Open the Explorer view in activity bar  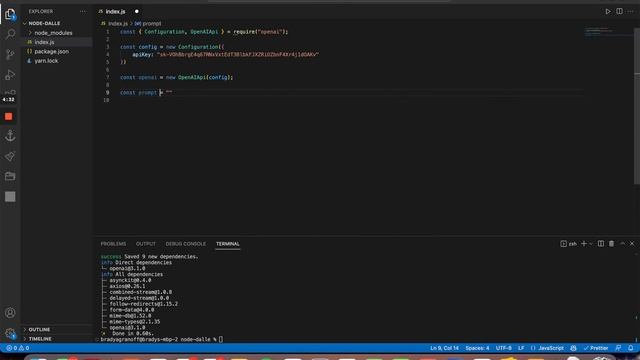pyautogui.click(x=10, y=14)
